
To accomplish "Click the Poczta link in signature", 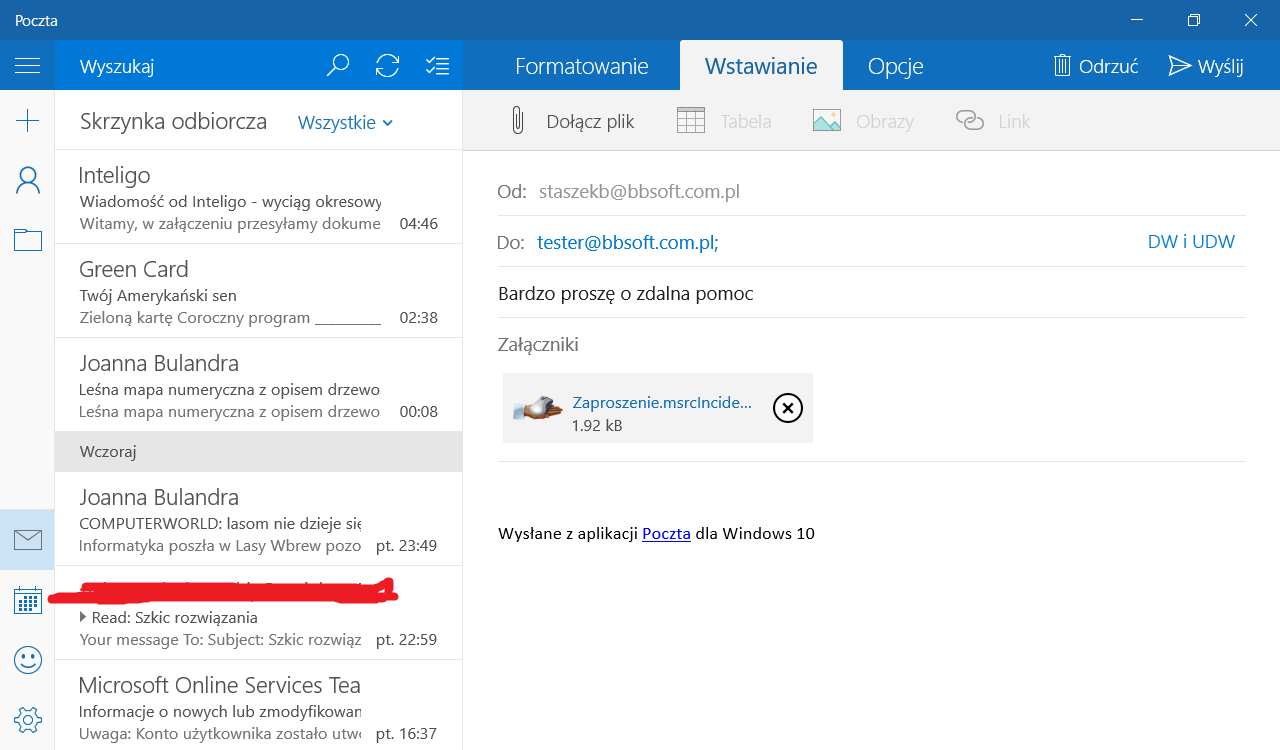I will (666, 534).
